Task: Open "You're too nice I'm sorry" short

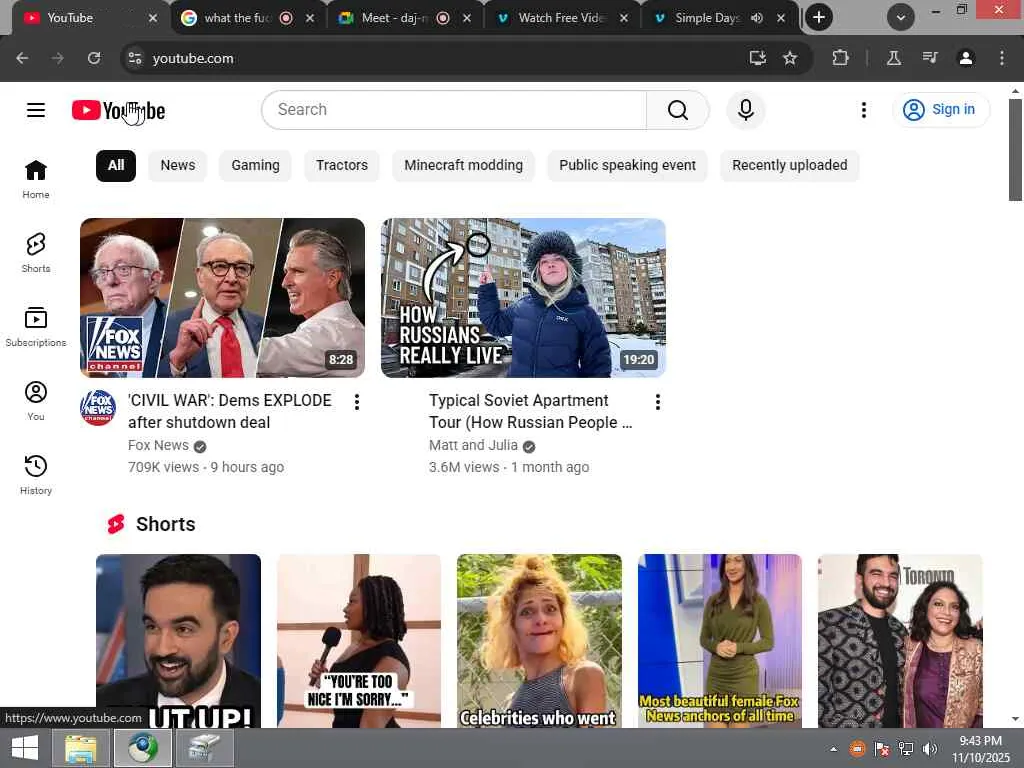Action: pos(359,641)
